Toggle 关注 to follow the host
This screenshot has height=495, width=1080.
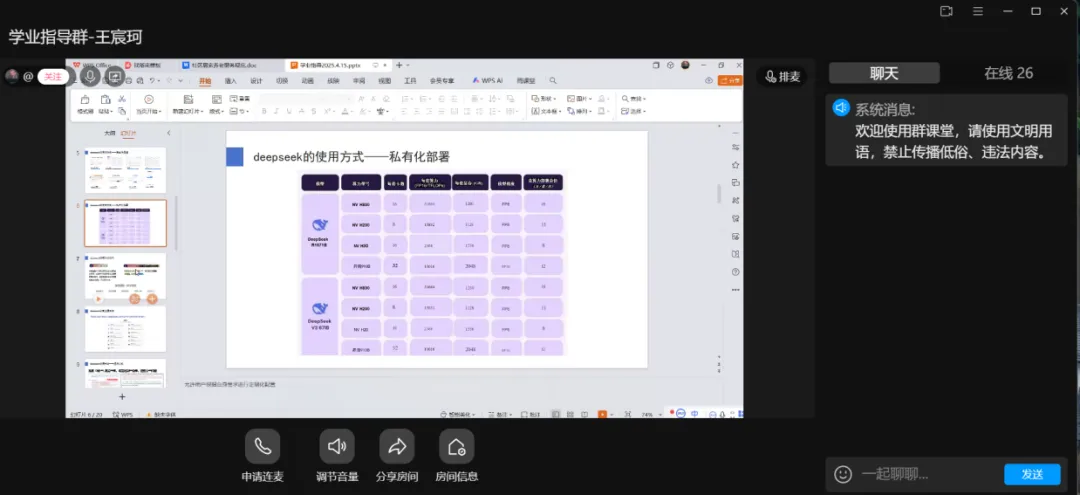tap(52, 77)
